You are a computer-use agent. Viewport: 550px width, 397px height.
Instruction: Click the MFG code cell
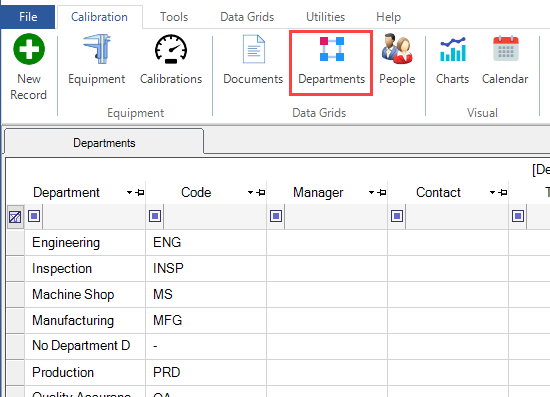pyautogui.click(x=206, y=320)
